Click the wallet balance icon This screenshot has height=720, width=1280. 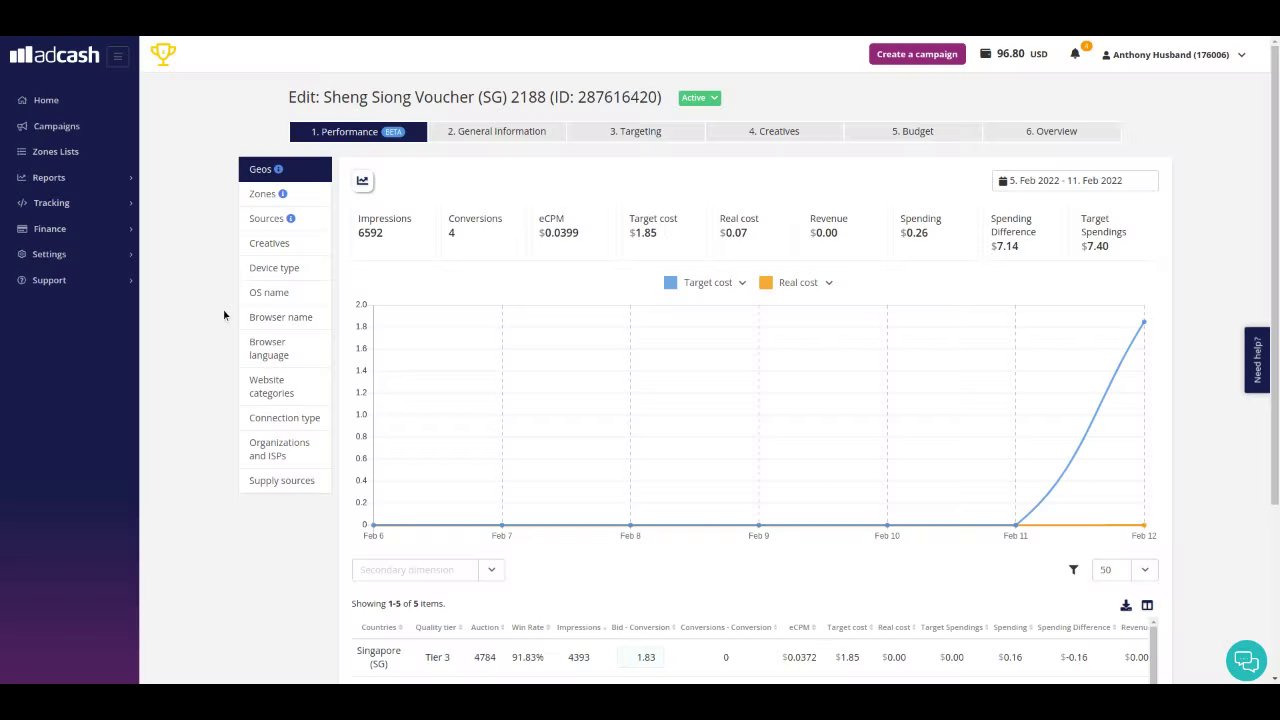986,54
